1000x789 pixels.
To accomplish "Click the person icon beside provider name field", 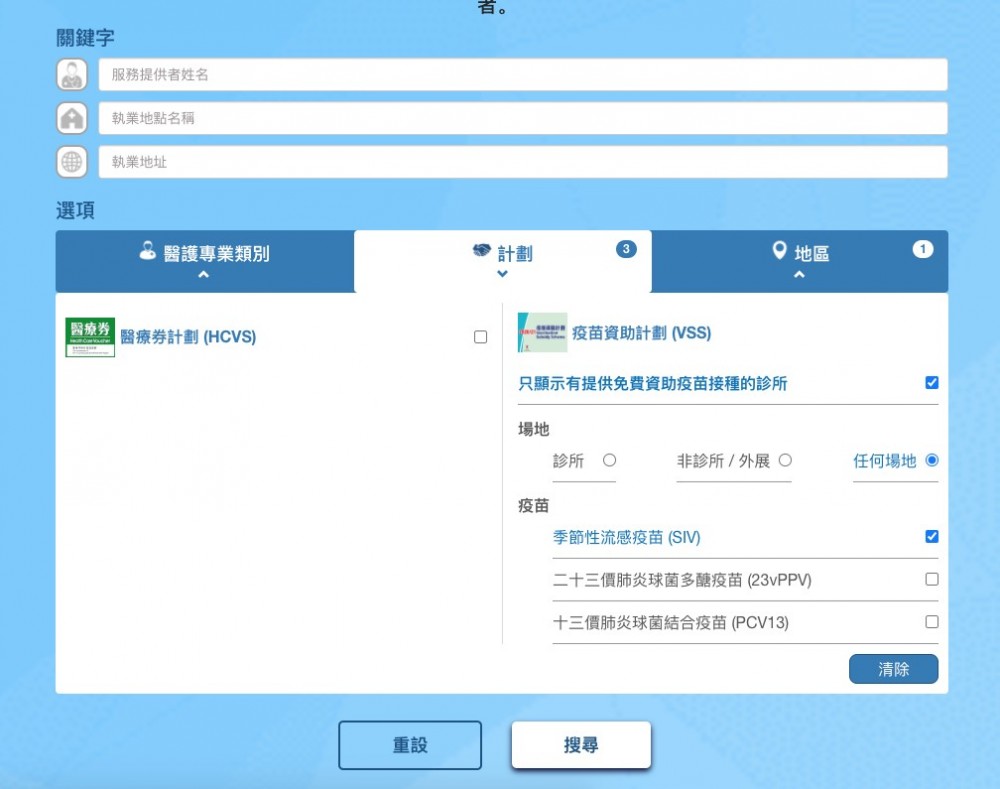I will point(72,75).
